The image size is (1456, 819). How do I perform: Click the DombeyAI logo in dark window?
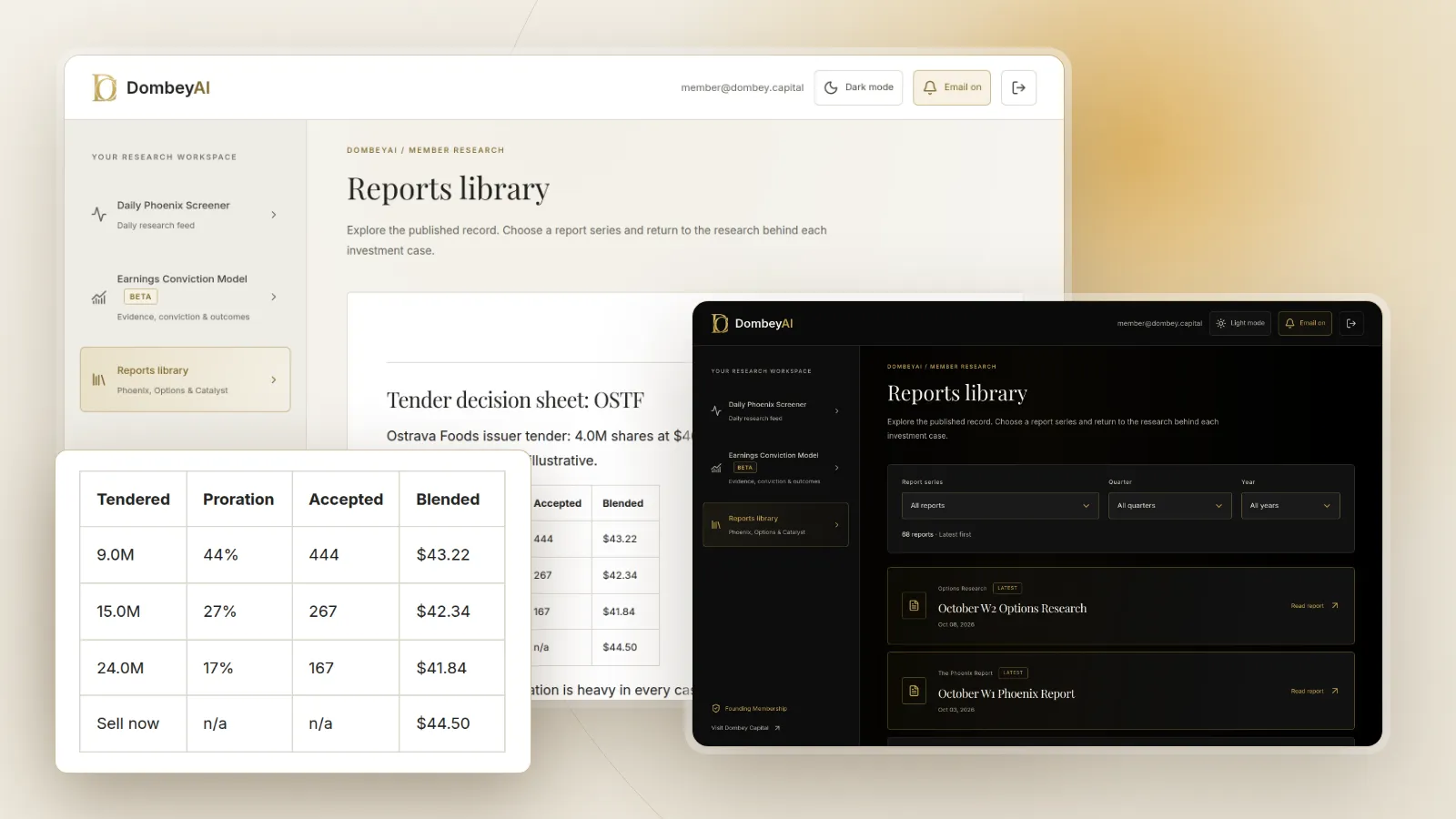(x=752, y=323)
